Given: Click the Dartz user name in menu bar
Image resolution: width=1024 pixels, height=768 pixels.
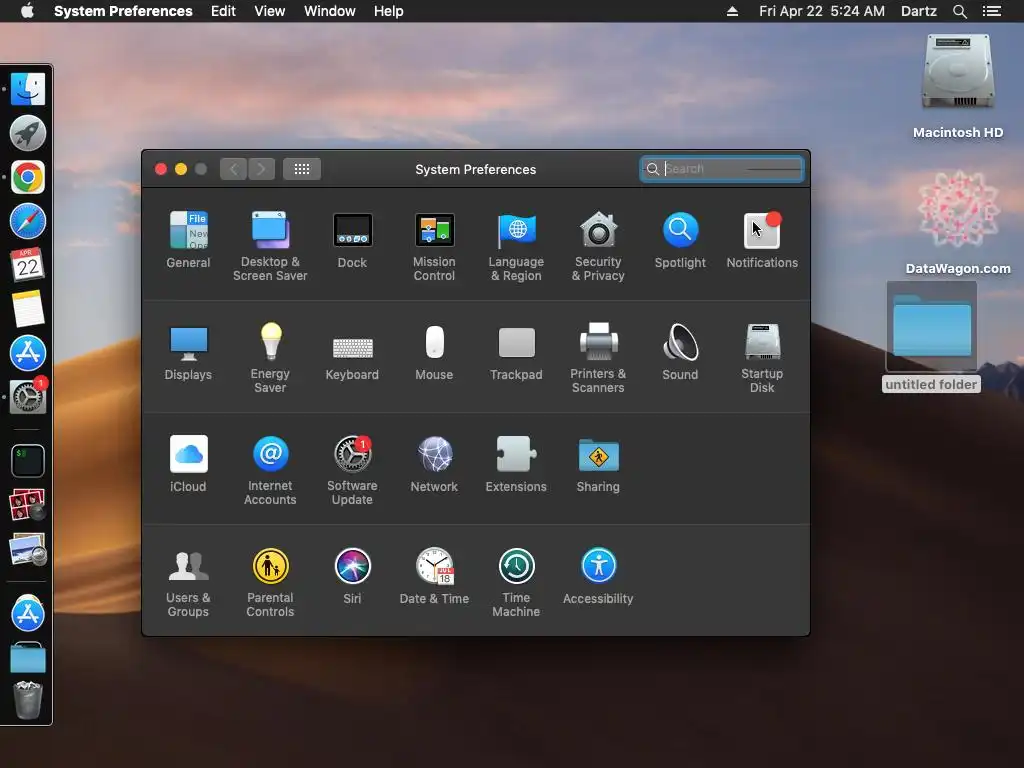Looking at the screenshot, I should click(918, 11).
